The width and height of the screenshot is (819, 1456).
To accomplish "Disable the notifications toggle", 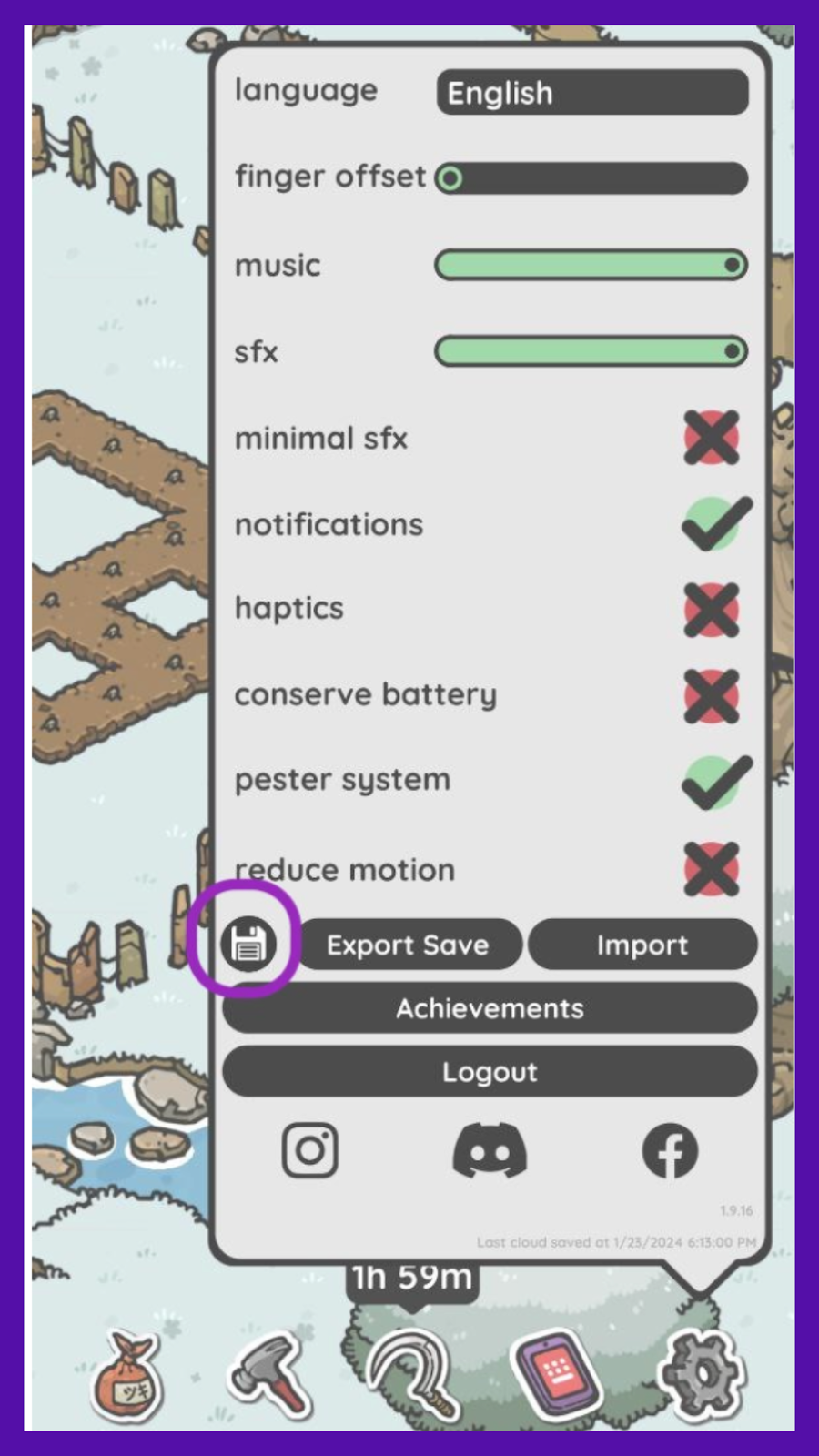I will pos(717,523).
